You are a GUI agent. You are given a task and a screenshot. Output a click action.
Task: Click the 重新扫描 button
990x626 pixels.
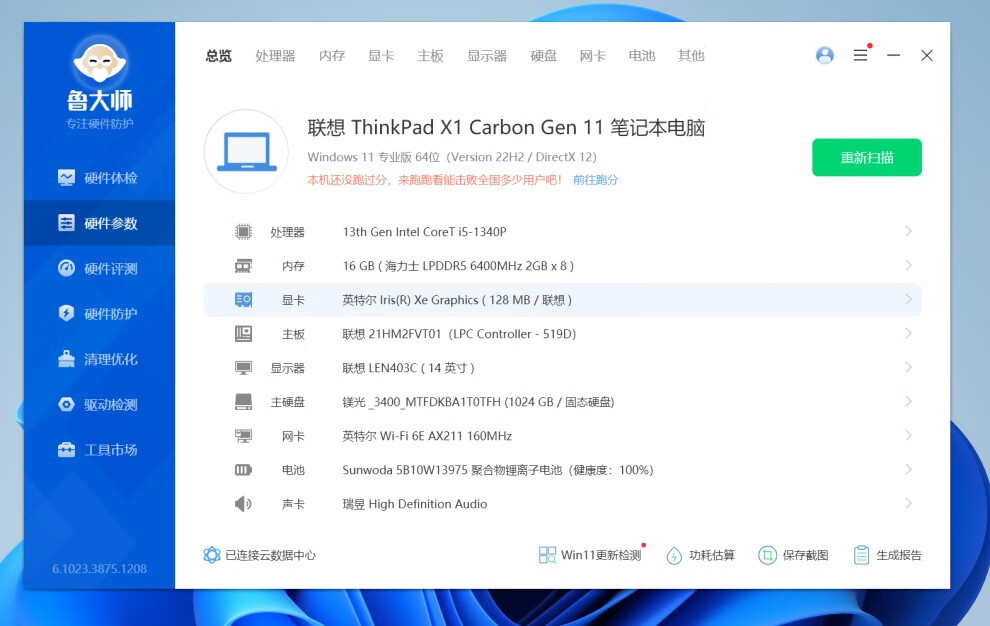coord(867,157)
